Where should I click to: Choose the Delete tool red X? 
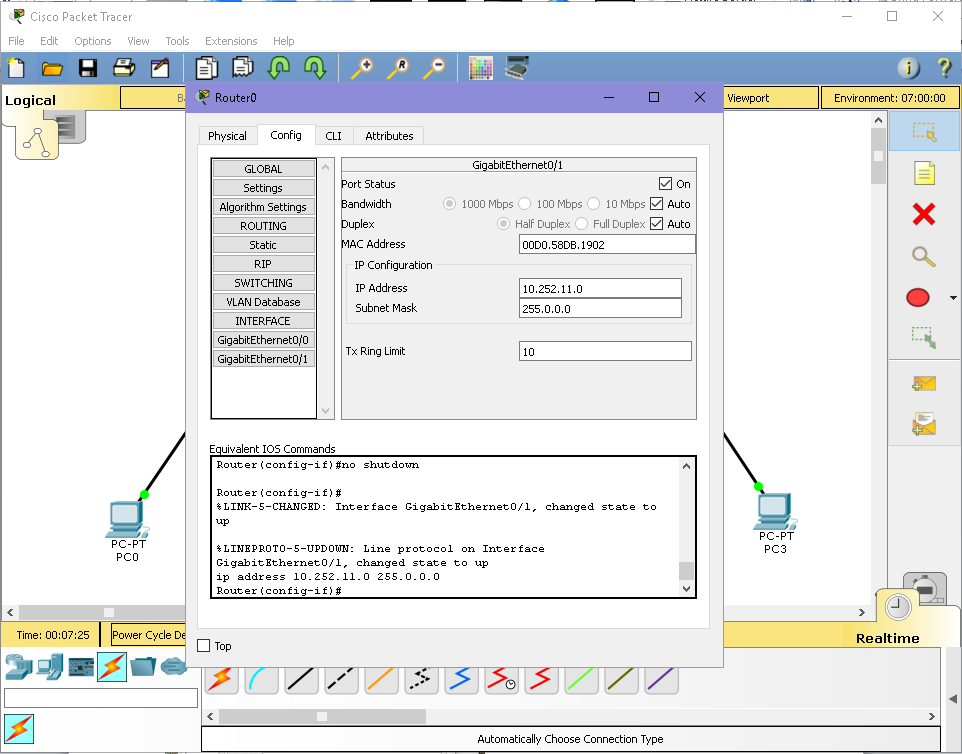[x=924, y=214]
